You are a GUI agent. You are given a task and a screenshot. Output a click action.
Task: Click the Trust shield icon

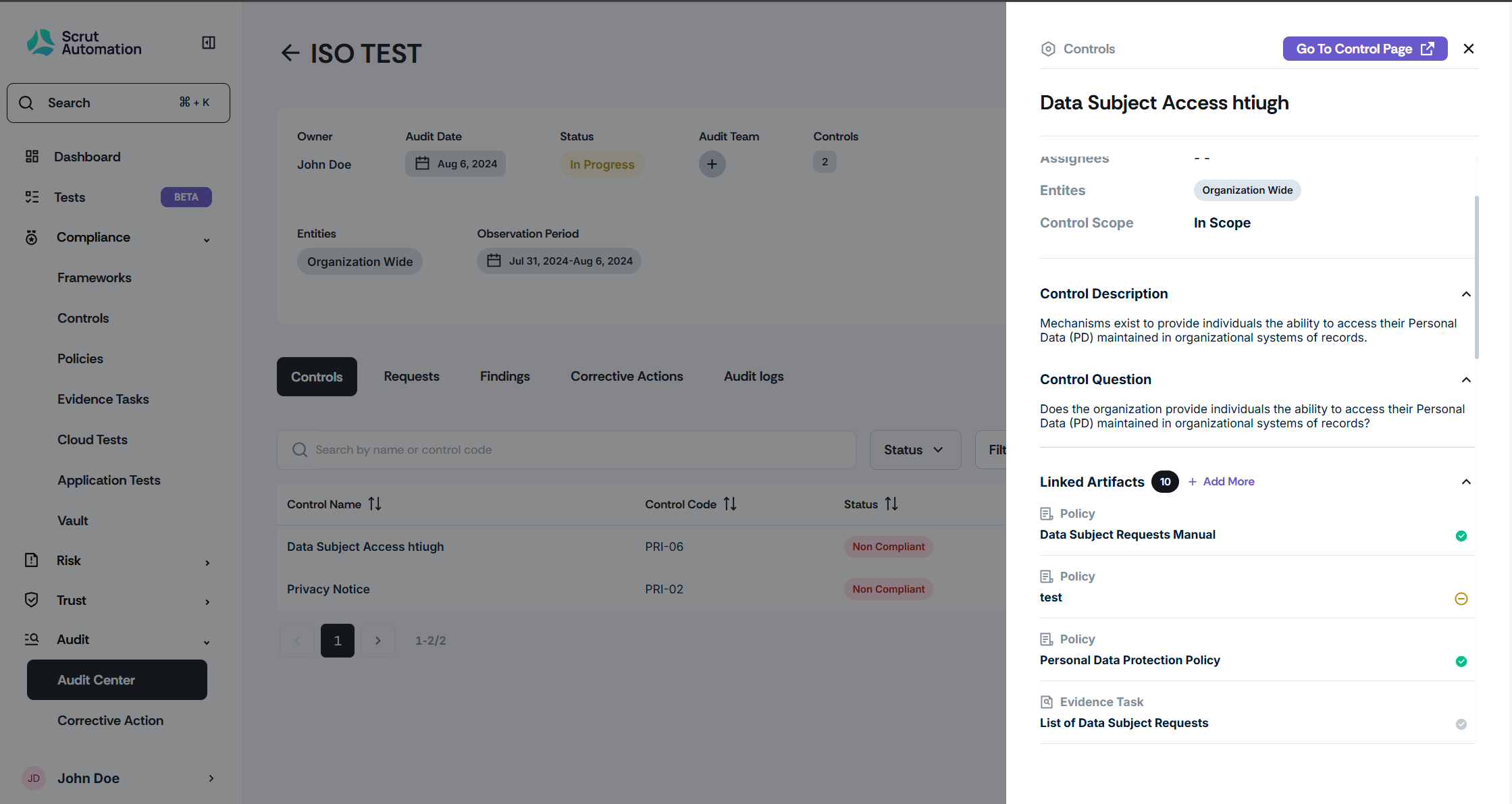pyautogui.click(x=32, y=599)
